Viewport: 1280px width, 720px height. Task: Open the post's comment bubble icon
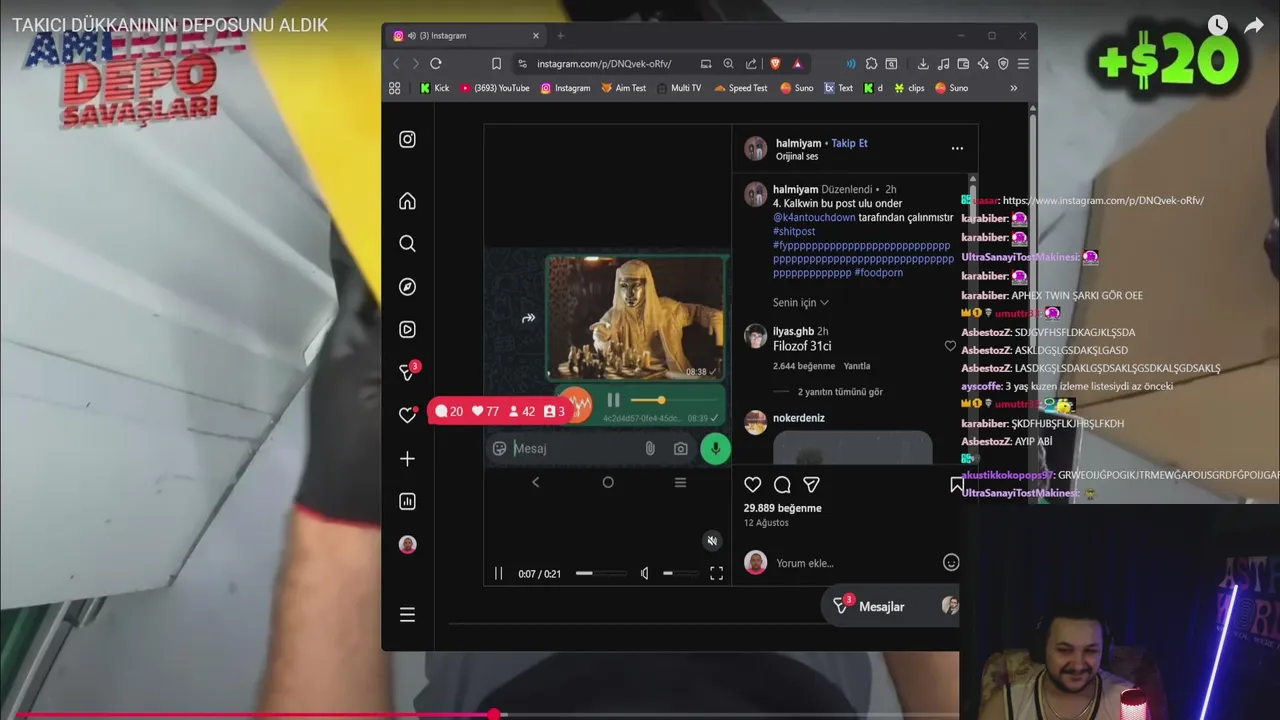[782, 485]
